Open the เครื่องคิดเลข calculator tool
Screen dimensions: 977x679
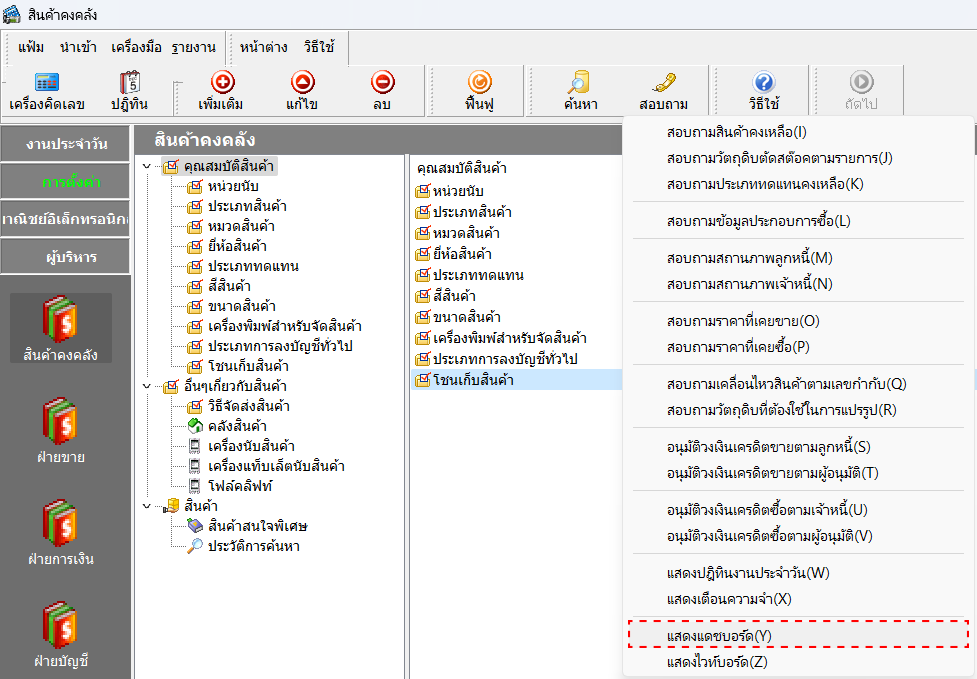tap(47, 91)
